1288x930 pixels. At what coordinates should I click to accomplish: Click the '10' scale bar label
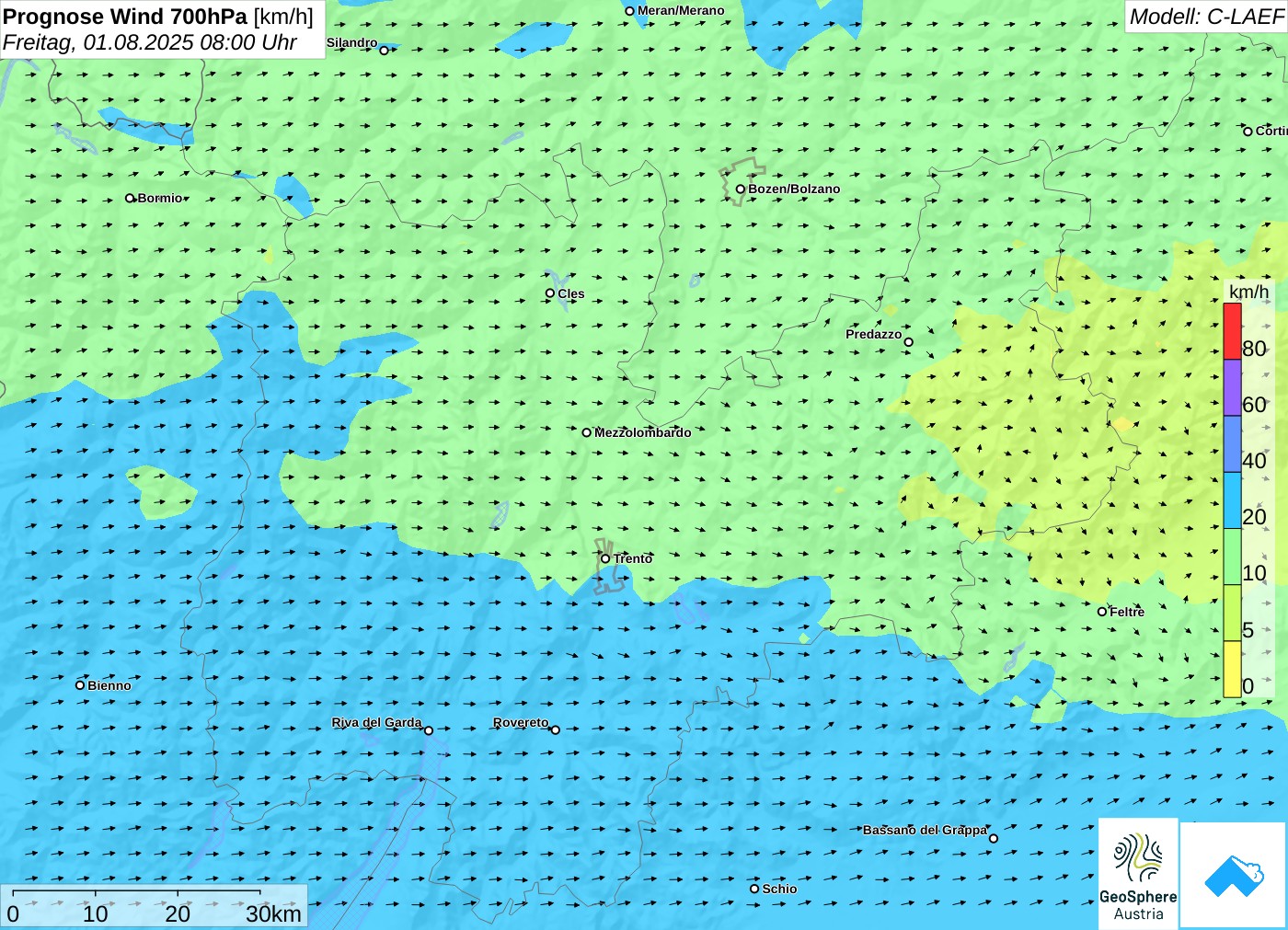click(96, 913)
